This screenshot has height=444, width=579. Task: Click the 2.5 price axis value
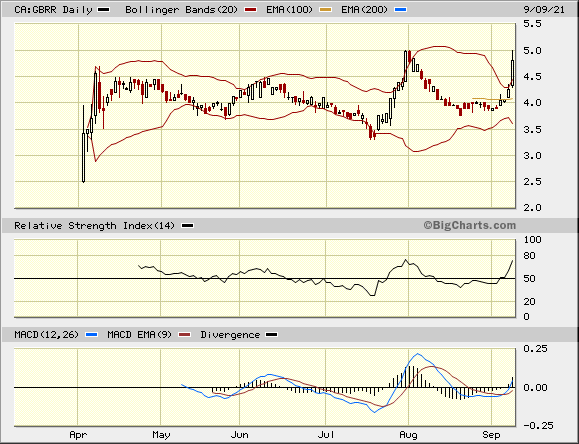pos(532,181)
